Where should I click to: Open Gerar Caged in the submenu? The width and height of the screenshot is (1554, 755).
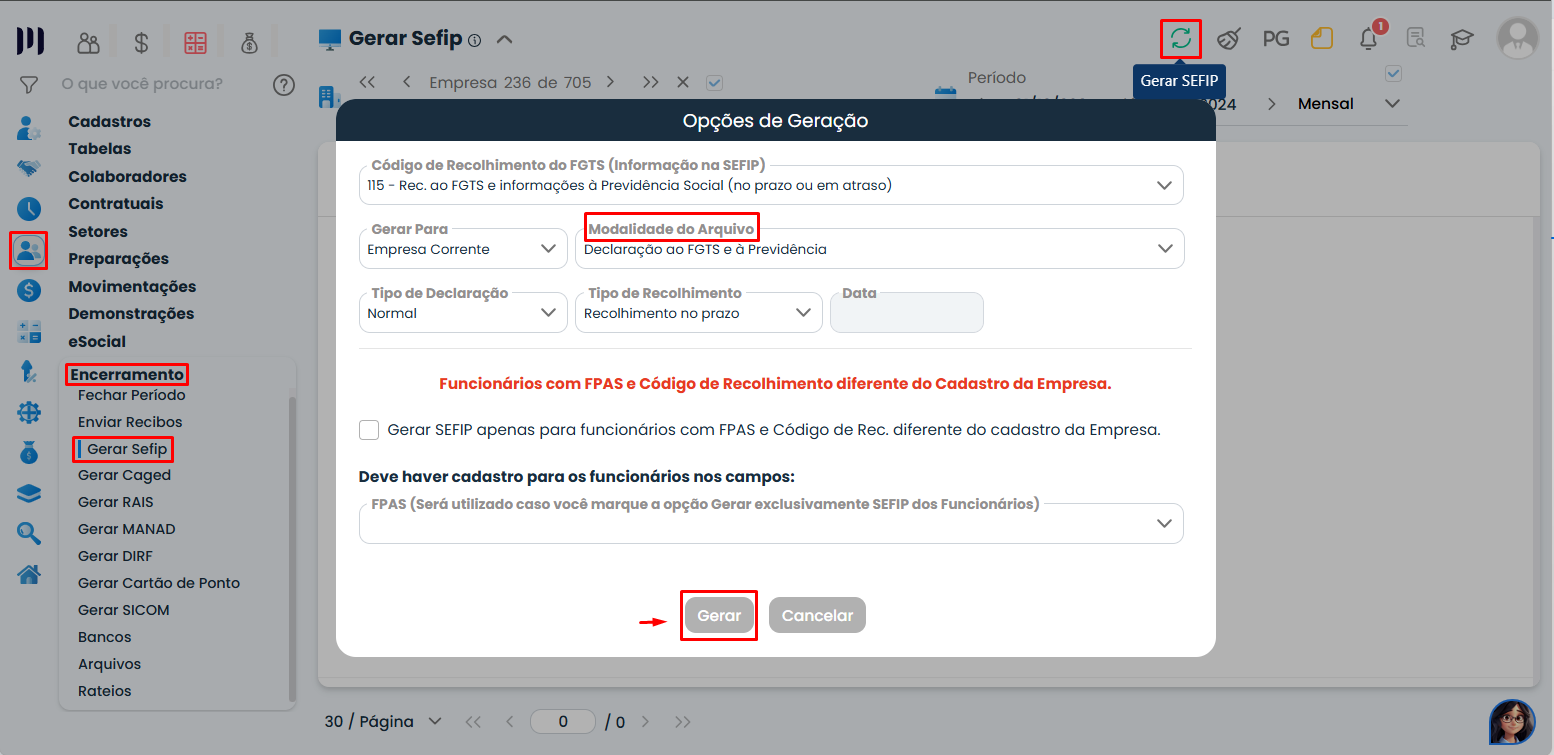point(124,475)
